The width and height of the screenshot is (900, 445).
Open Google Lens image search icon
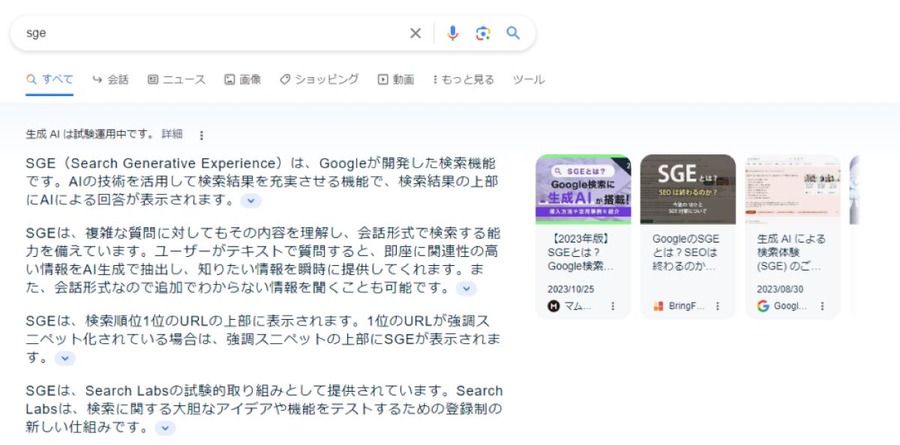click(483, 33)
